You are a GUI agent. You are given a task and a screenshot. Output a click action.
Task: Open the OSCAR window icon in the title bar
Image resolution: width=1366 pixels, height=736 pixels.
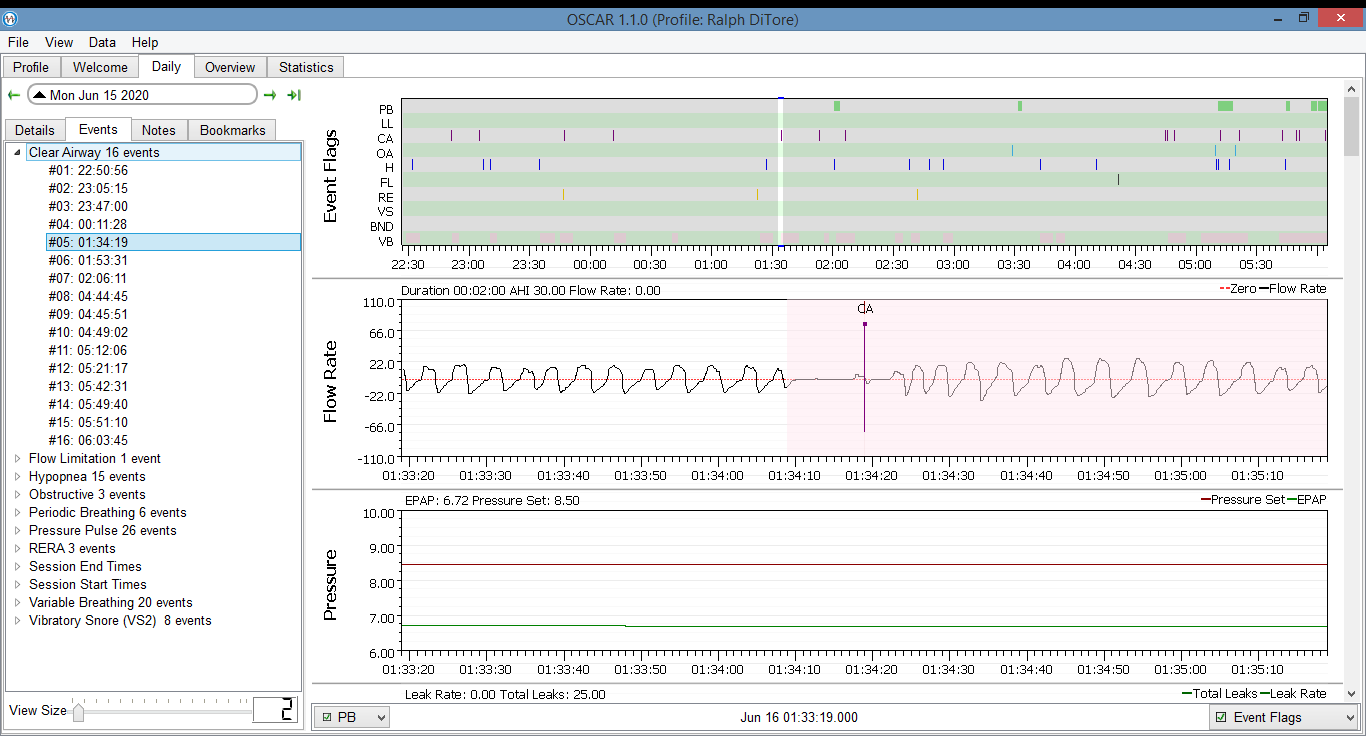coord(11,19)
